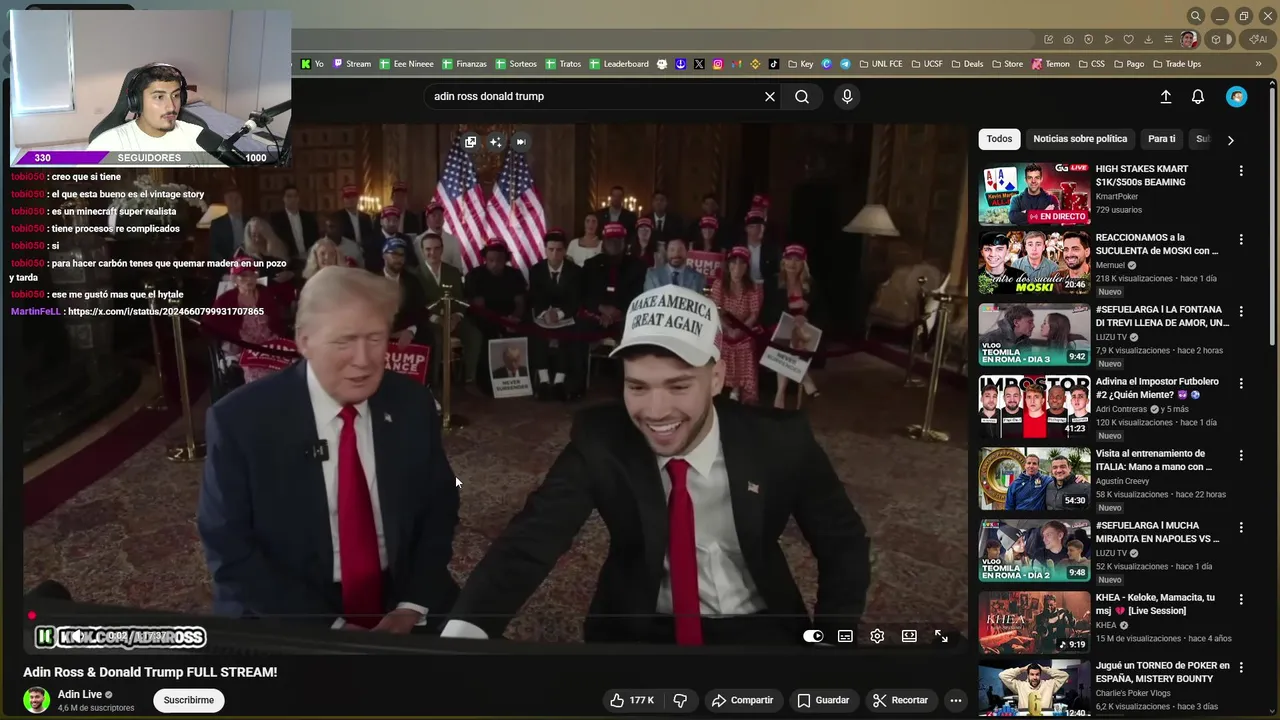Pause the video with the play/pause button
1280x720 pixels.
coord(45,637)
